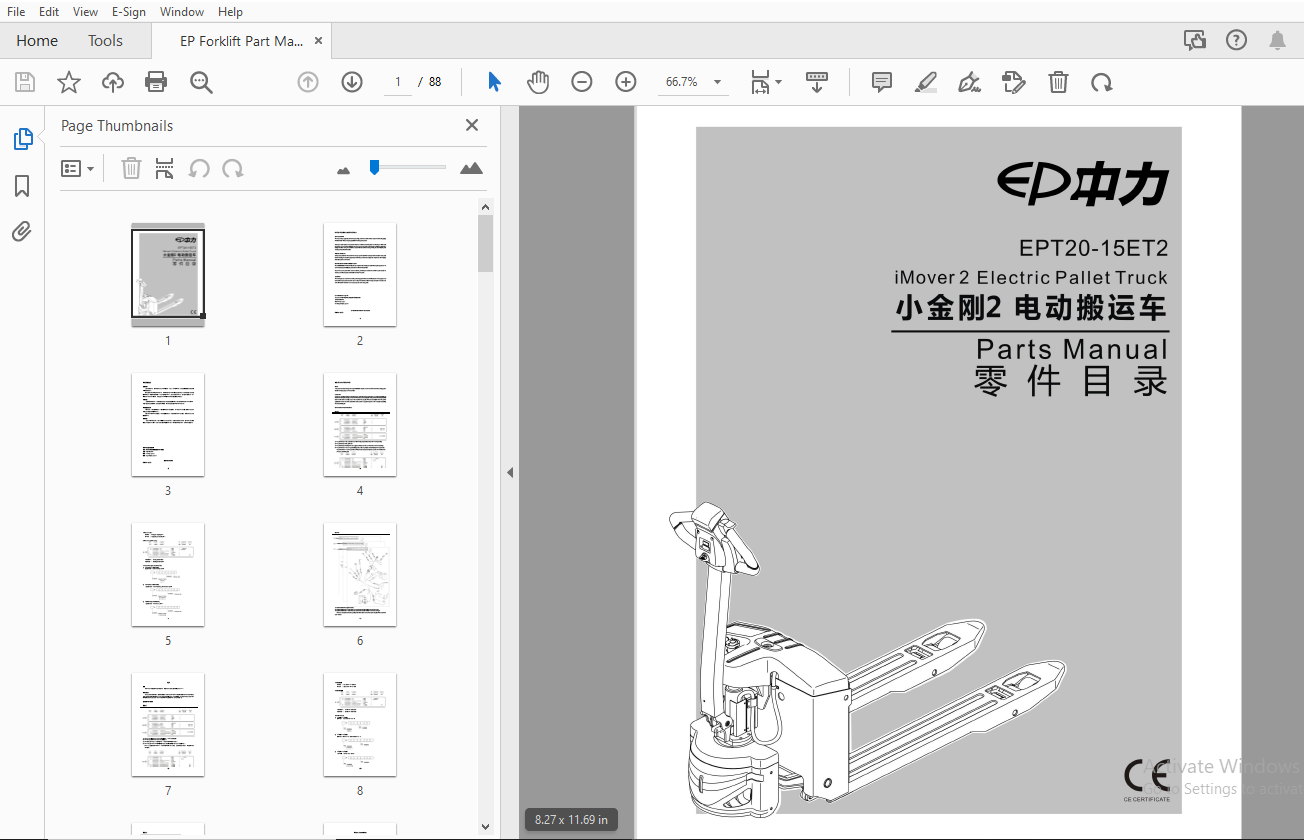Bookmark file with star icon
The image size is (1304, 840).
point(69,82)
